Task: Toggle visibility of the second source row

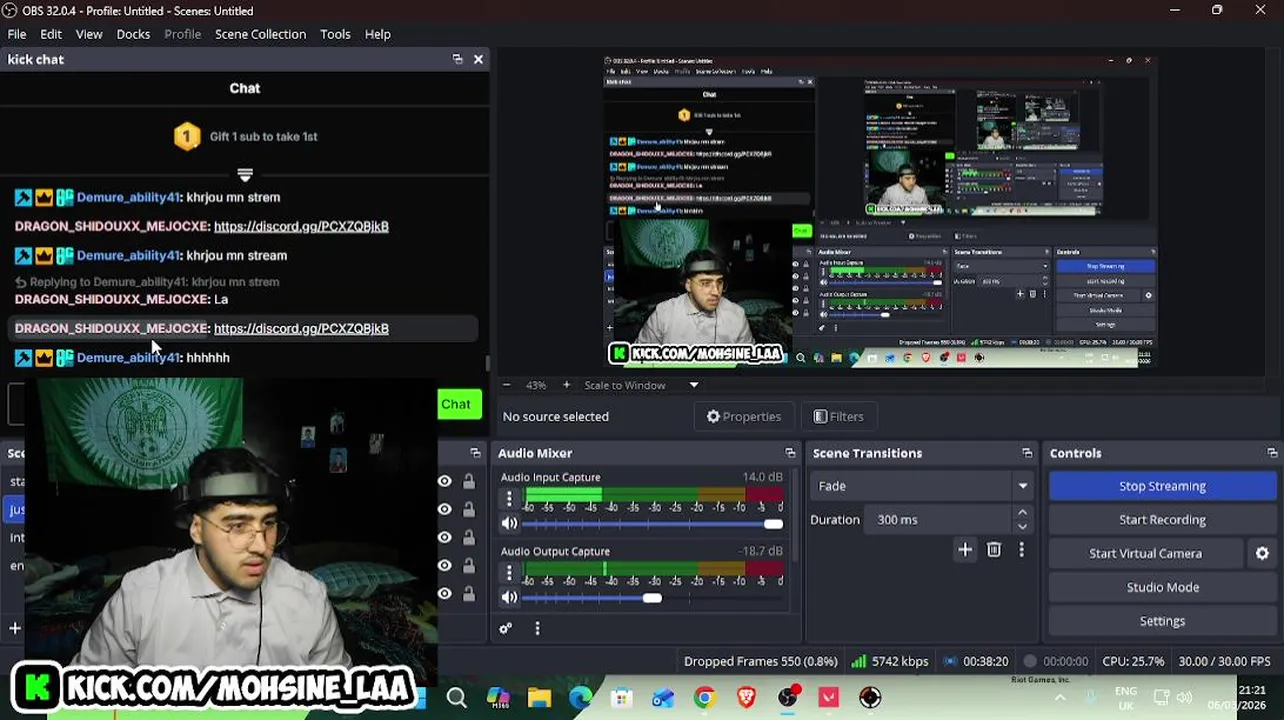Action: pyautogui.click(x=444, y=509)
